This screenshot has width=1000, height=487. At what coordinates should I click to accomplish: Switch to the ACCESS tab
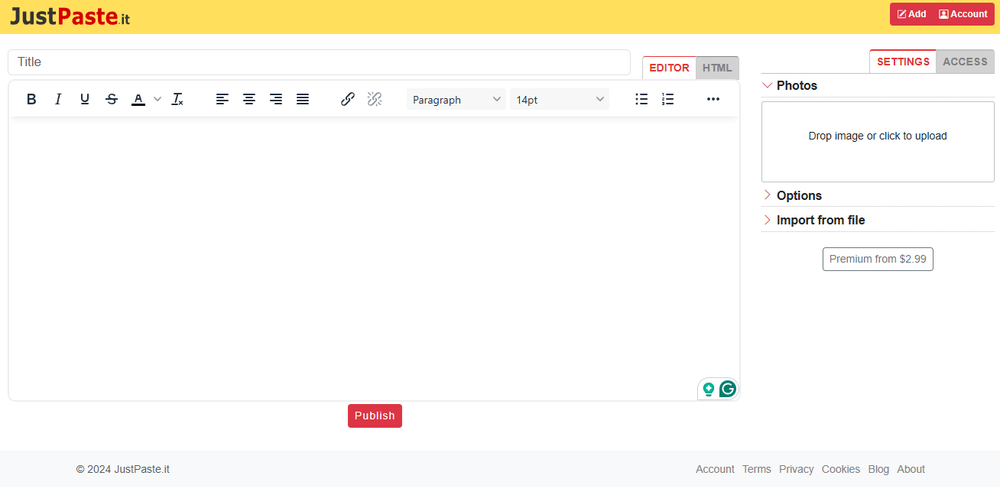[965, 62]
